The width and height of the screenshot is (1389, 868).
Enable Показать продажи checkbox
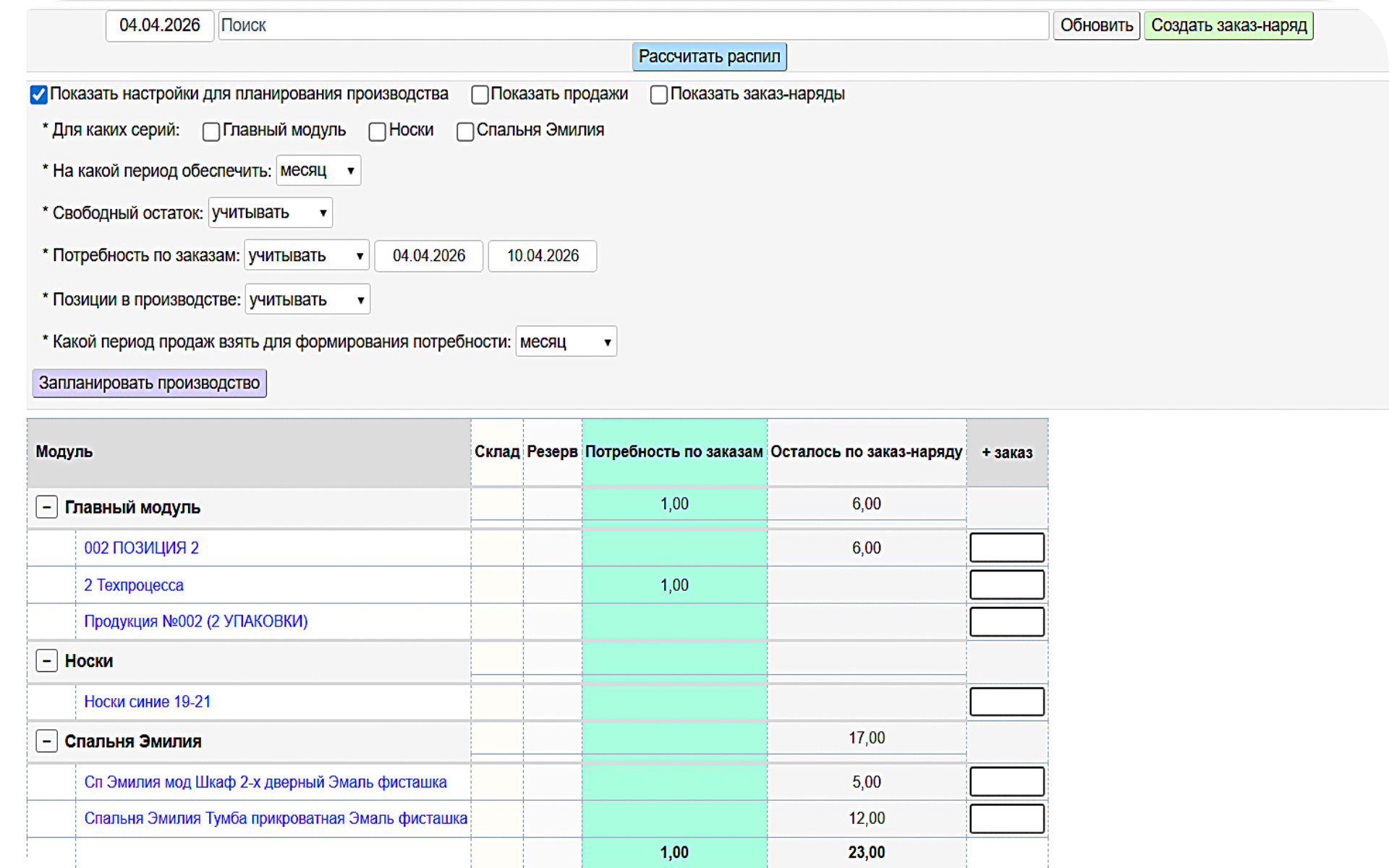(480, 95)
